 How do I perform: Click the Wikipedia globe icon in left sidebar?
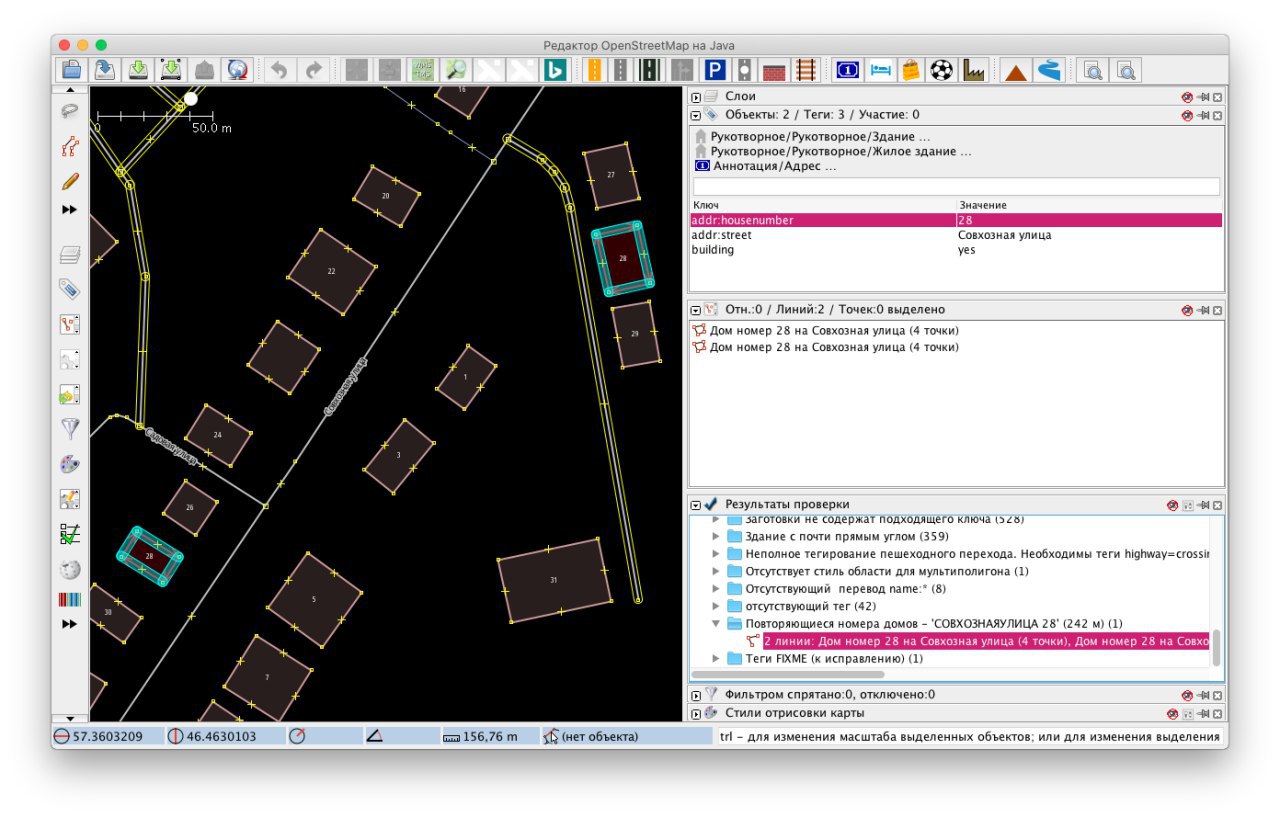(70, 569)
